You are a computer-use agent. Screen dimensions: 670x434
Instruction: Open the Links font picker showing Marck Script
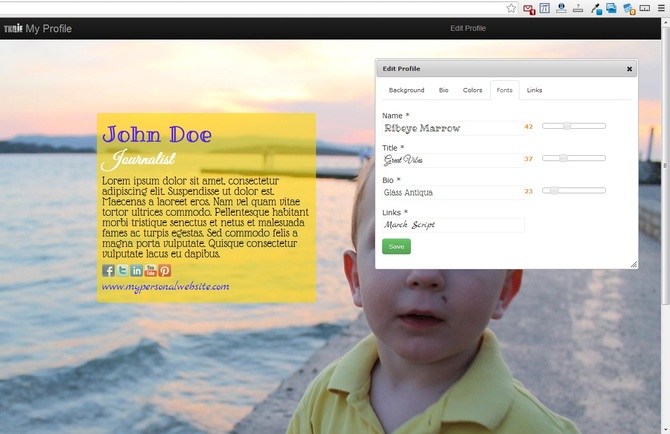pos(453,225)
